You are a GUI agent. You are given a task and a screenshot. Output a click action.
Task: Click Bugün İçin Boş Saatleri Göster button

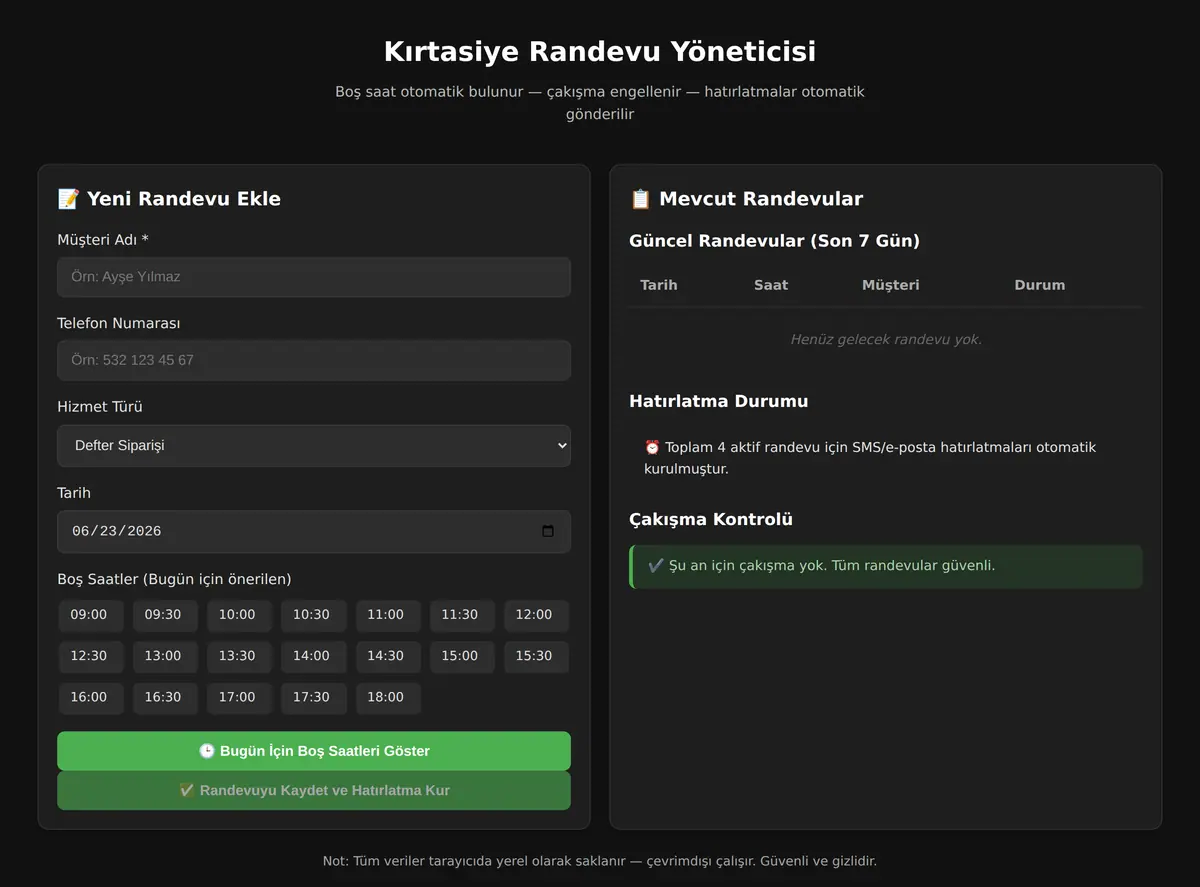[x=314, y=751]
